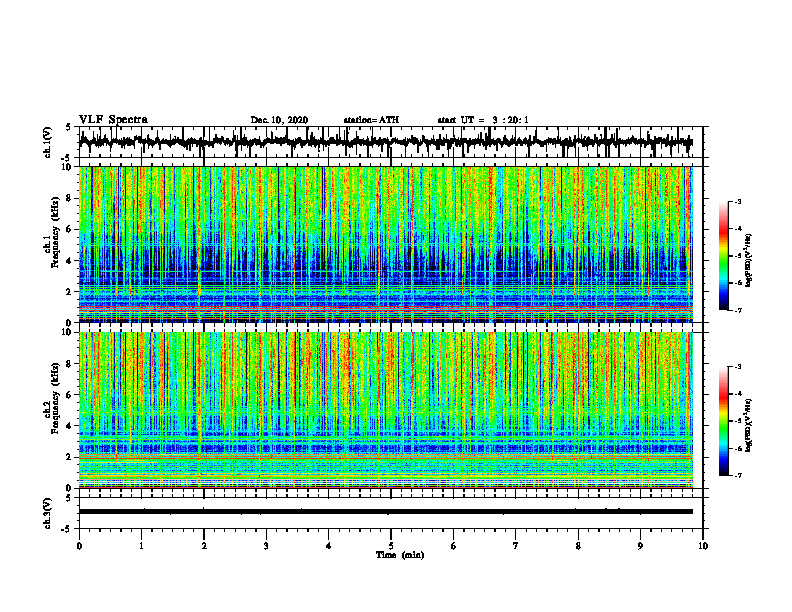792x612 pixels.
Task: Click time axis tick label "5"
Action: coord(391,546)
